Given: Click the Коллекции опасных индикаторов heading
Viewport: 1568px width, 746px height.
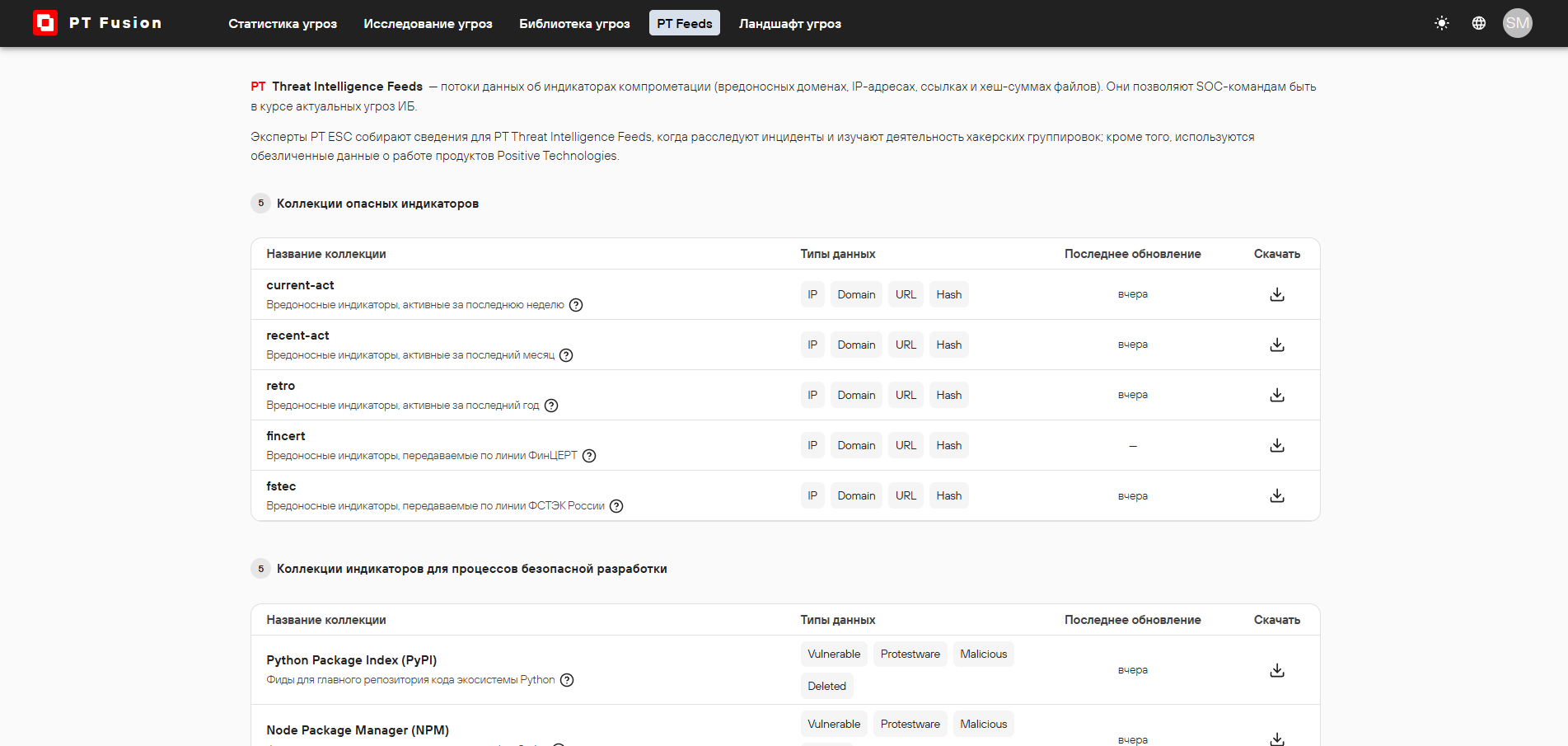Looking at the screenshot, I should (377, 204).
